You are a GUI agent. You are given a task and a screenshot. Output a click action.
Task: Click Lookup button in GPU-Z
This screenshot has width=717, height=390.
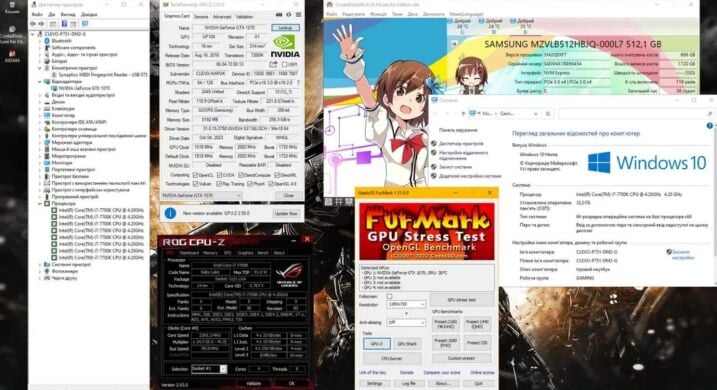pyautogui.click(x=285, y=28)
